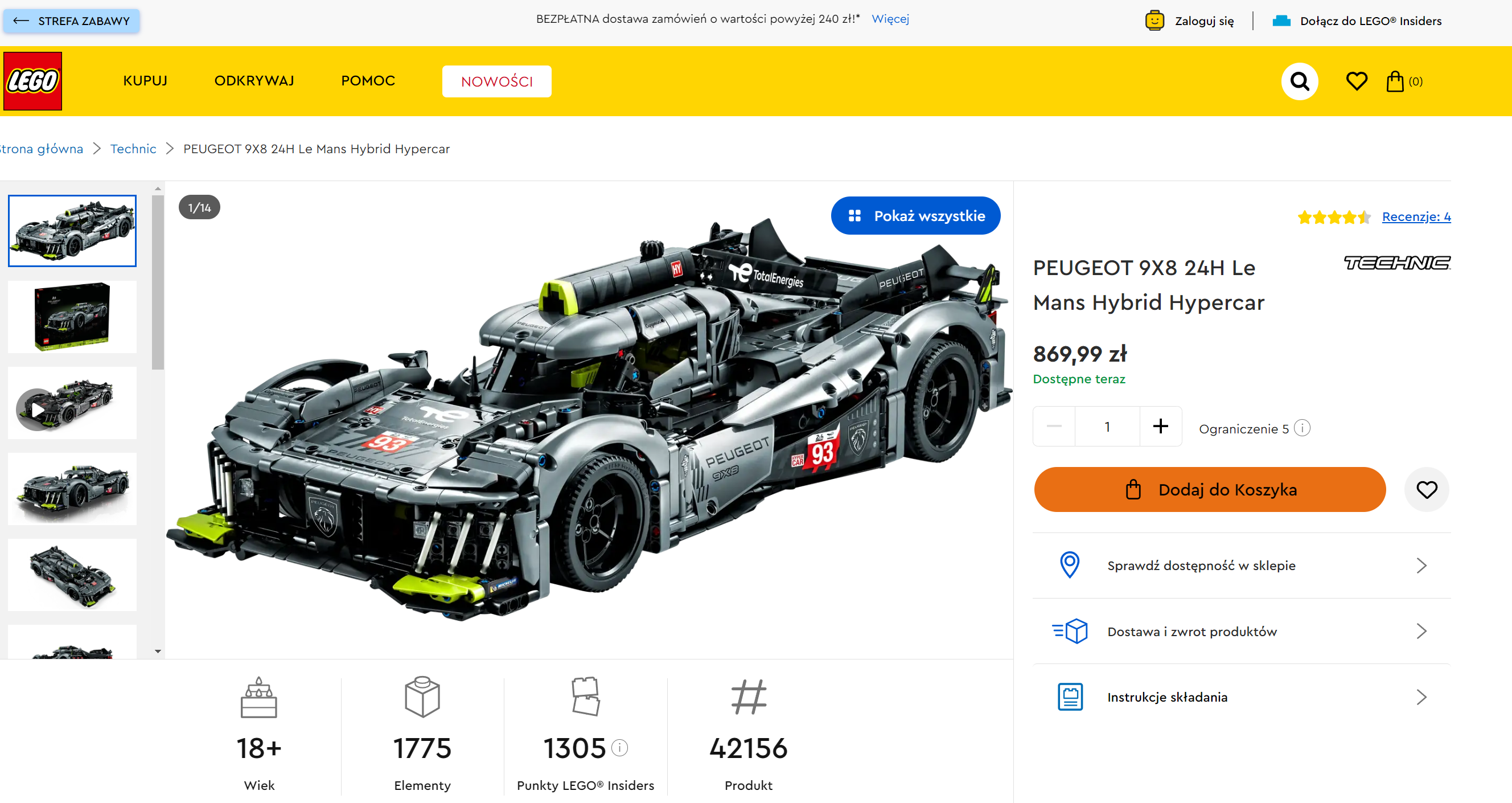
Task: Decrease quantity with minus button
Action: pos(1054,426)
